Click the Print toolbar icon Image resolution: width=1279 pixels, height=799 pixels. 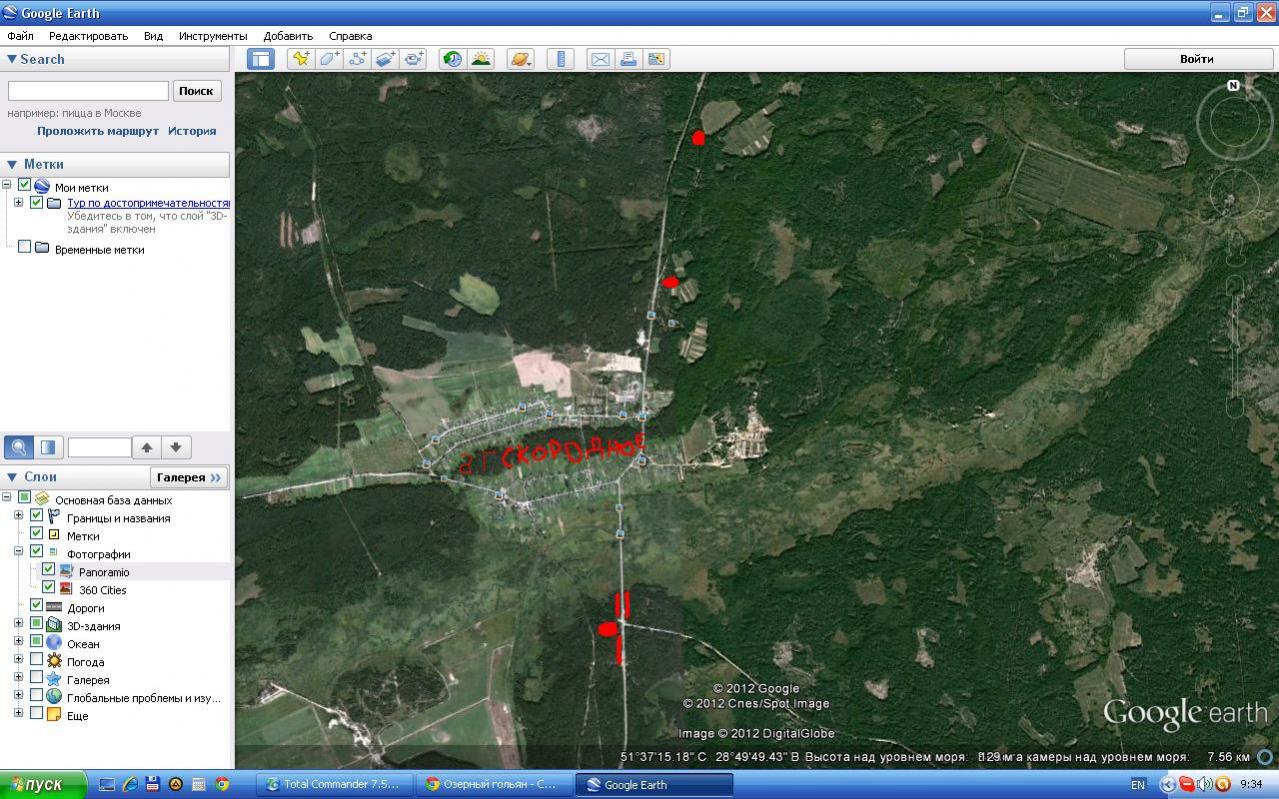tap(628, 59)
